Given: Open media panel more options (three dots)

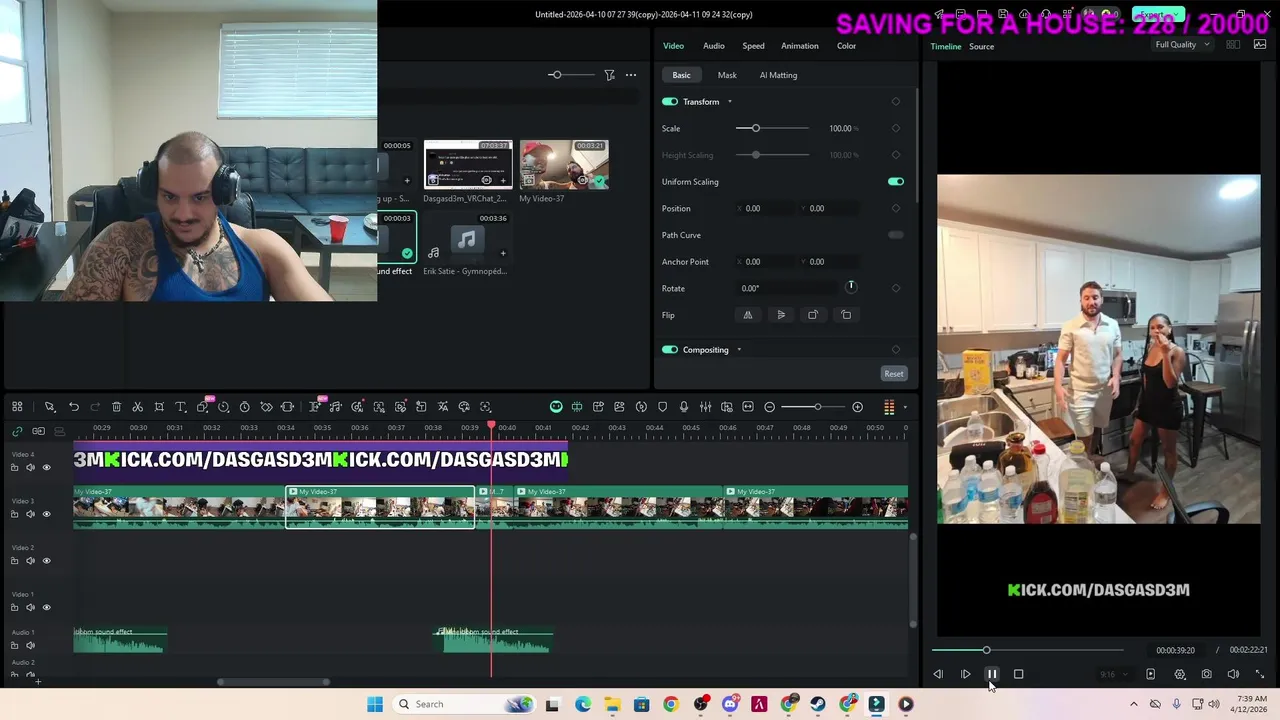Looking at the screenshot, I should 631,75.
